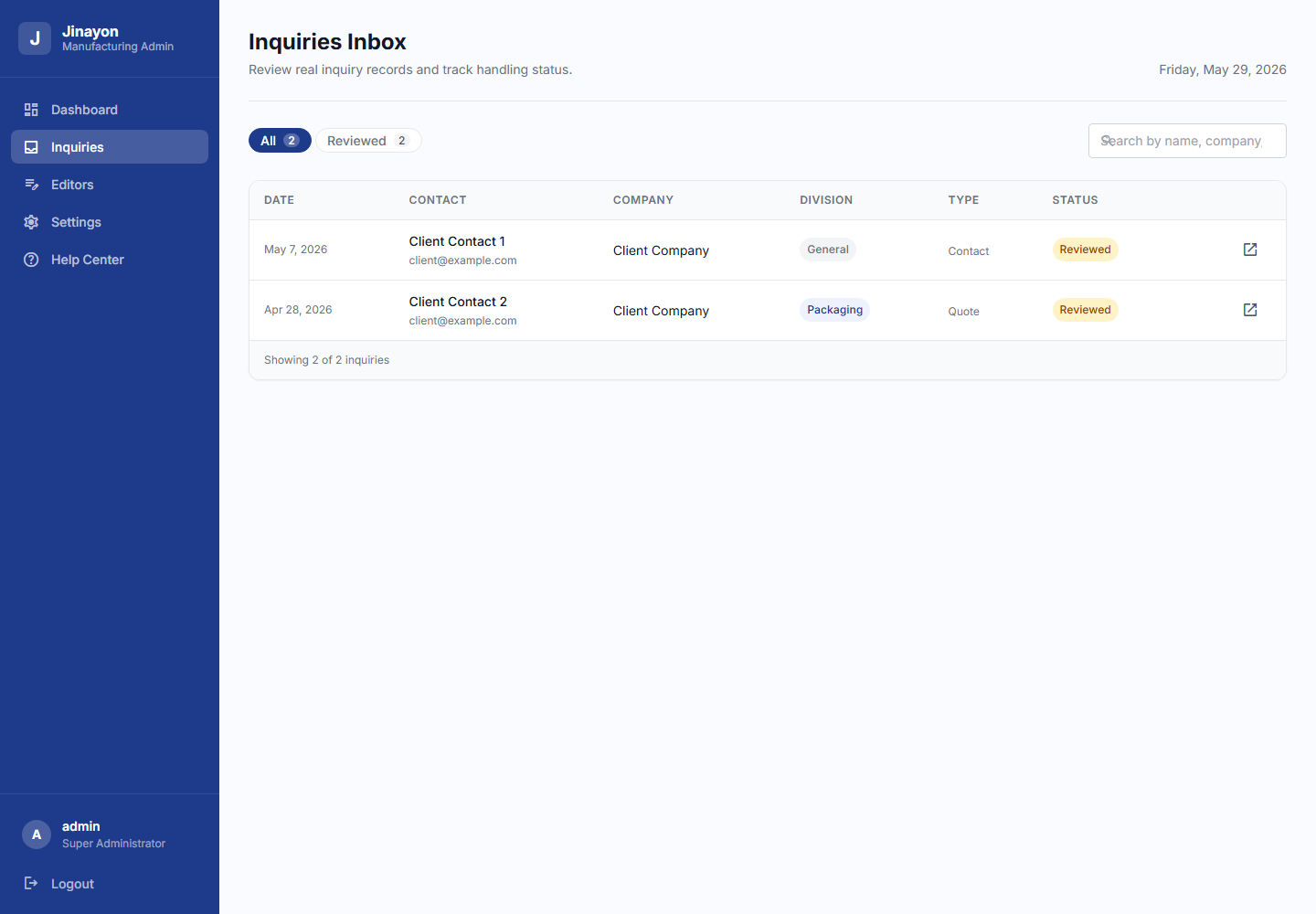The image size is (1316, 914).
Task: Select the Client Contact 2 name
Action: coord(458,302)
